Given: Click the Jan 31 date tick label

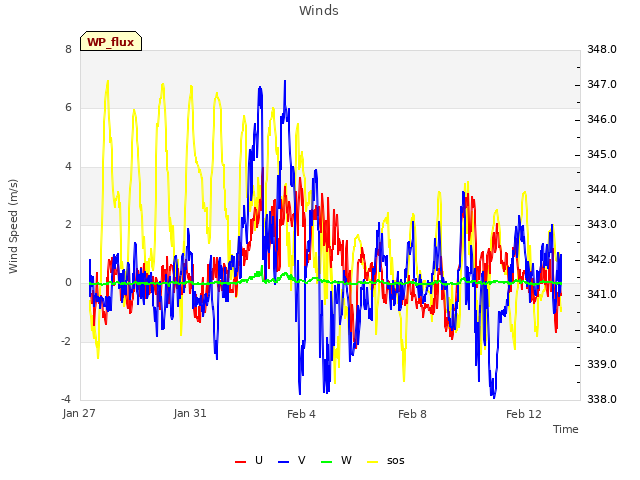Looking at the screenshot, I should click(190, 413).
